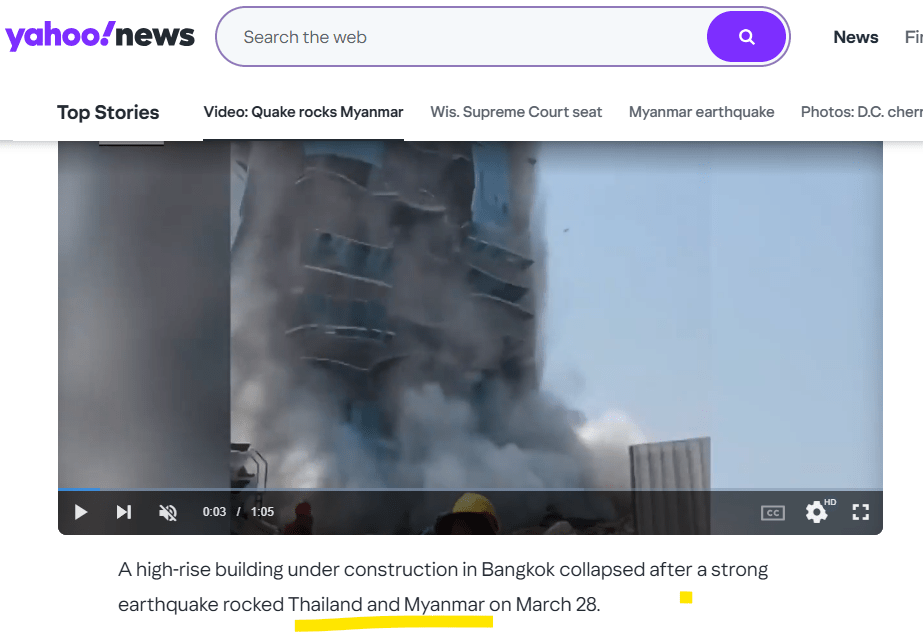This screenshot has width=923, height=640.
Task: Open the News navigation item
Action: point(855,37)
